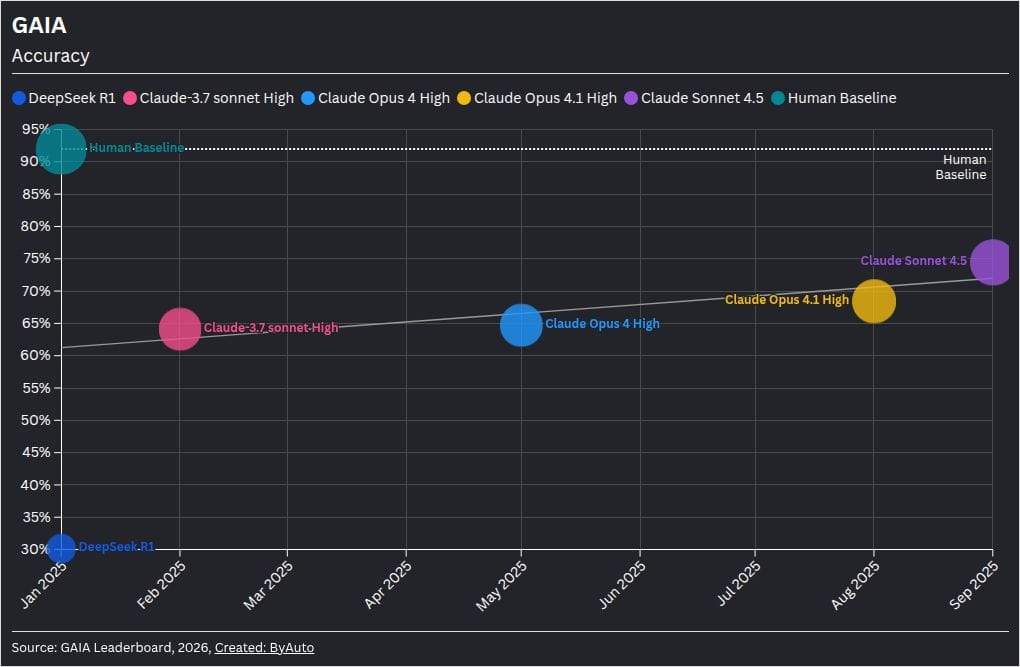This screenshot has height=667, width=1020.
Task: Click the 'DeepSeek R1' label beside its bubble
Action: click(x=116, y=547)
